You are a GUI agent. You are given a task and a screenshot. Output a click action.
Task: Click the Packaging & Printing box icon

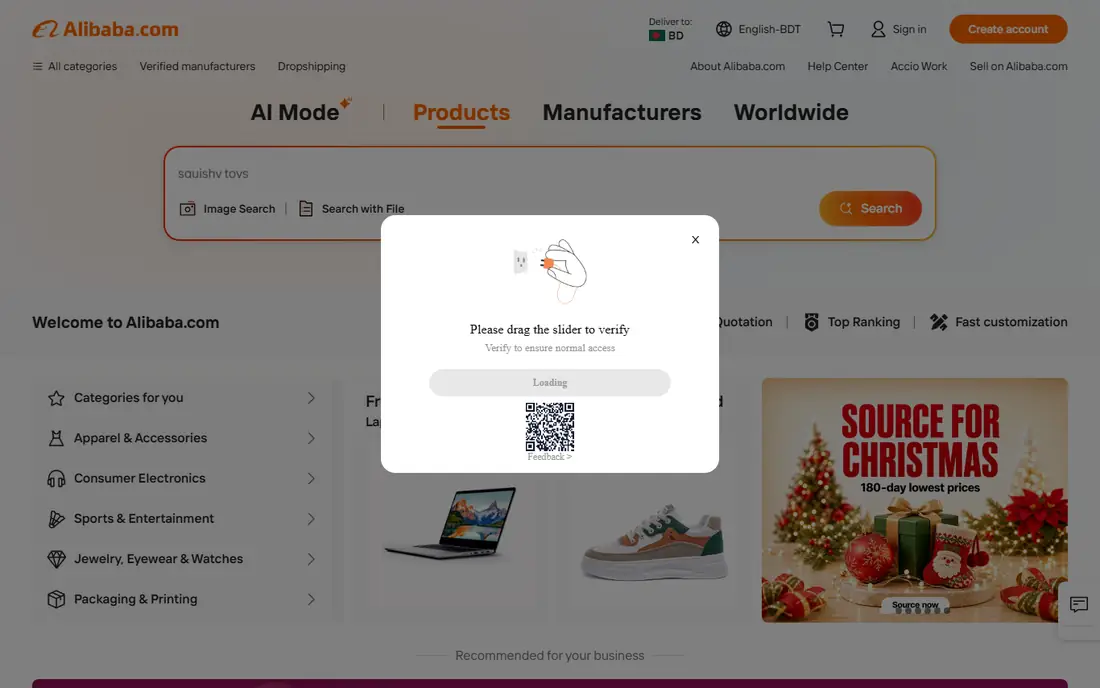(x=56, y=599)
